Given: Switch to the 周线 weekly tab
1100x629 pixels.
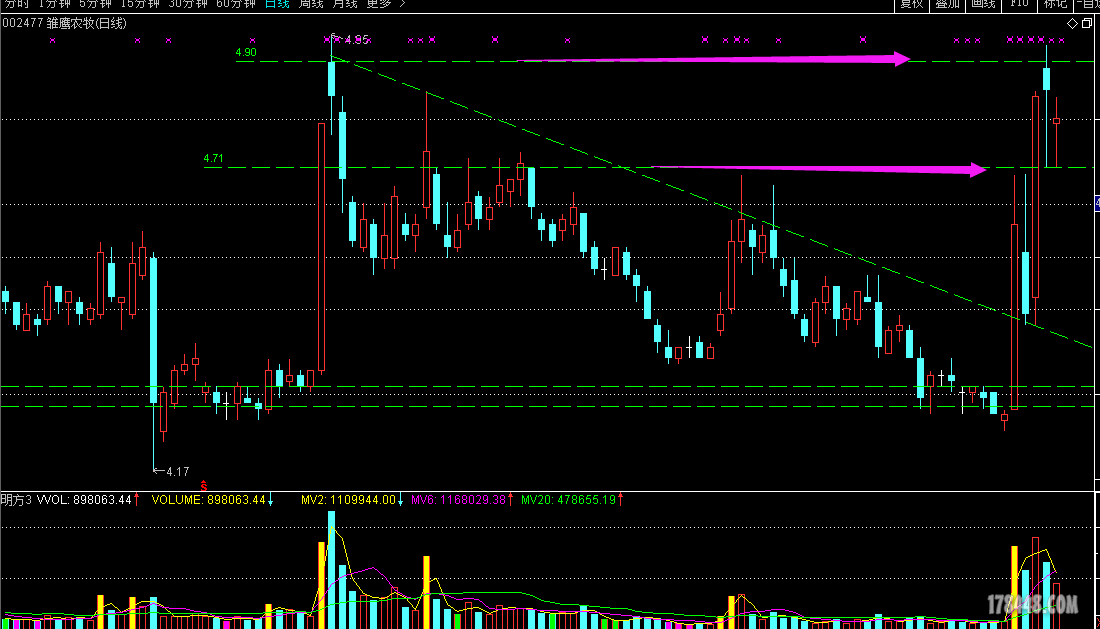Looking at the screenshot, I should tap(311, 4).
